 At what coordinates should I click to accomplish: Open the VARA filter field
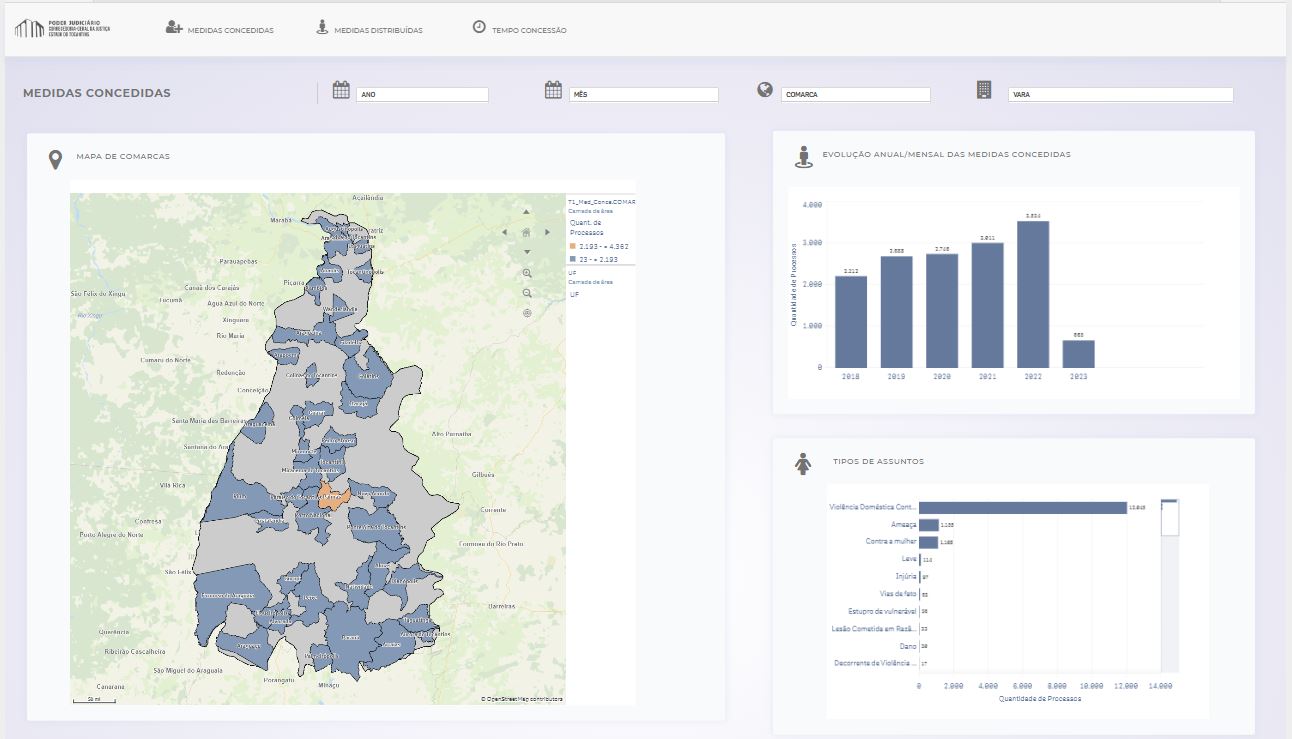(x=1120, y=95)
